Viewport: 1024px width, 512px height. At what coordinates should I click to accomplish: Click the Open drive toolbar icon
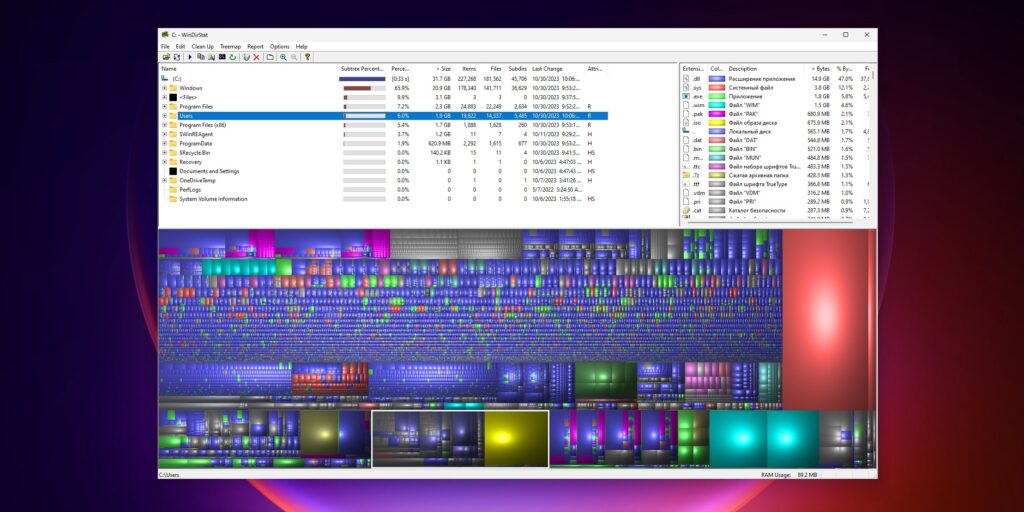pos(167,57)
